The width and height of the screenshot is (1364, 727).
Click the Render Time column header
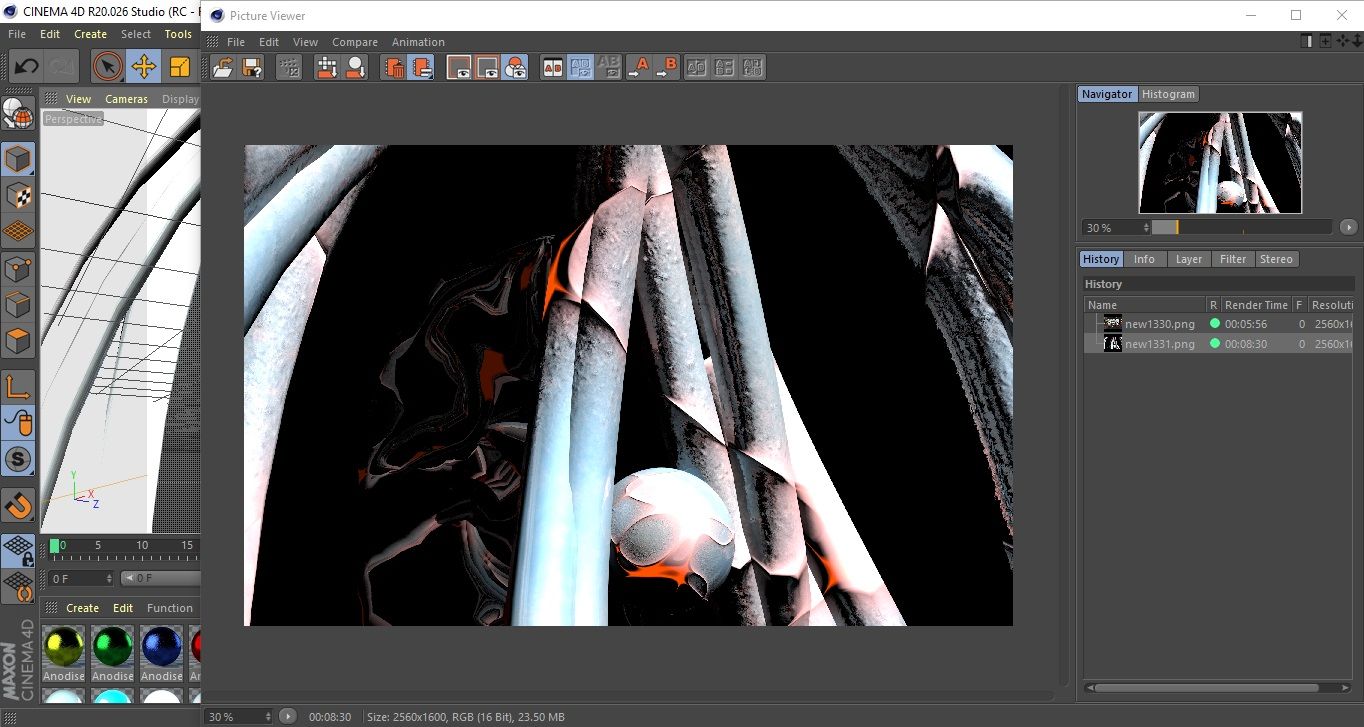coord(1256,305)
